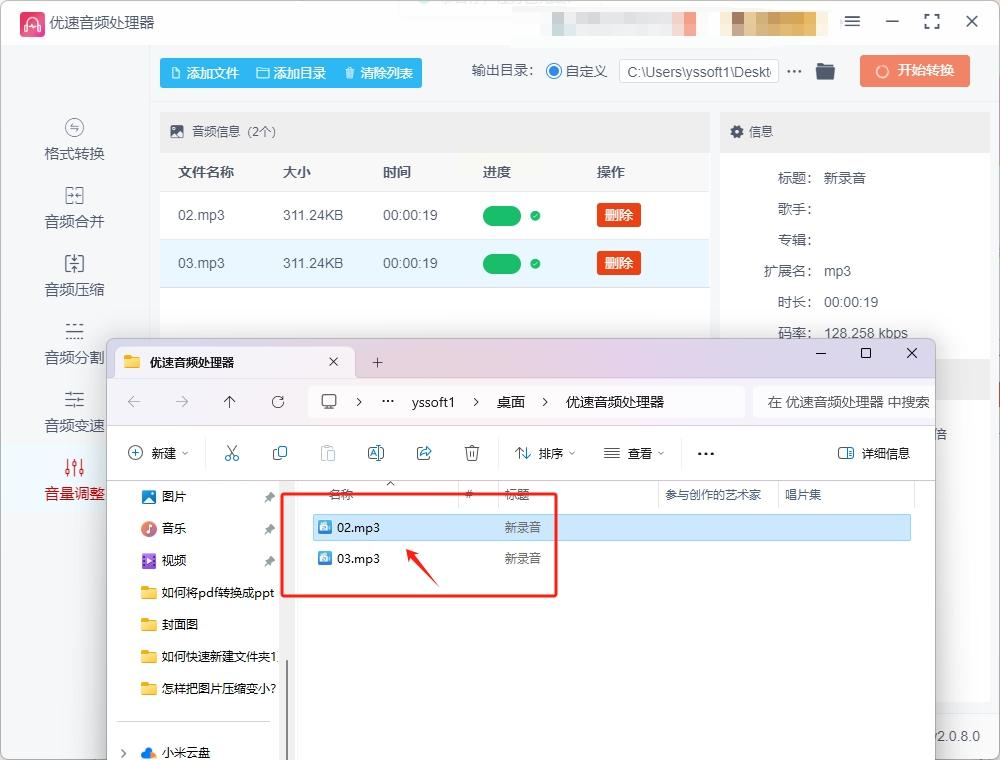
Task: Open the 封面图 folder
Action: tap(170, 625)
